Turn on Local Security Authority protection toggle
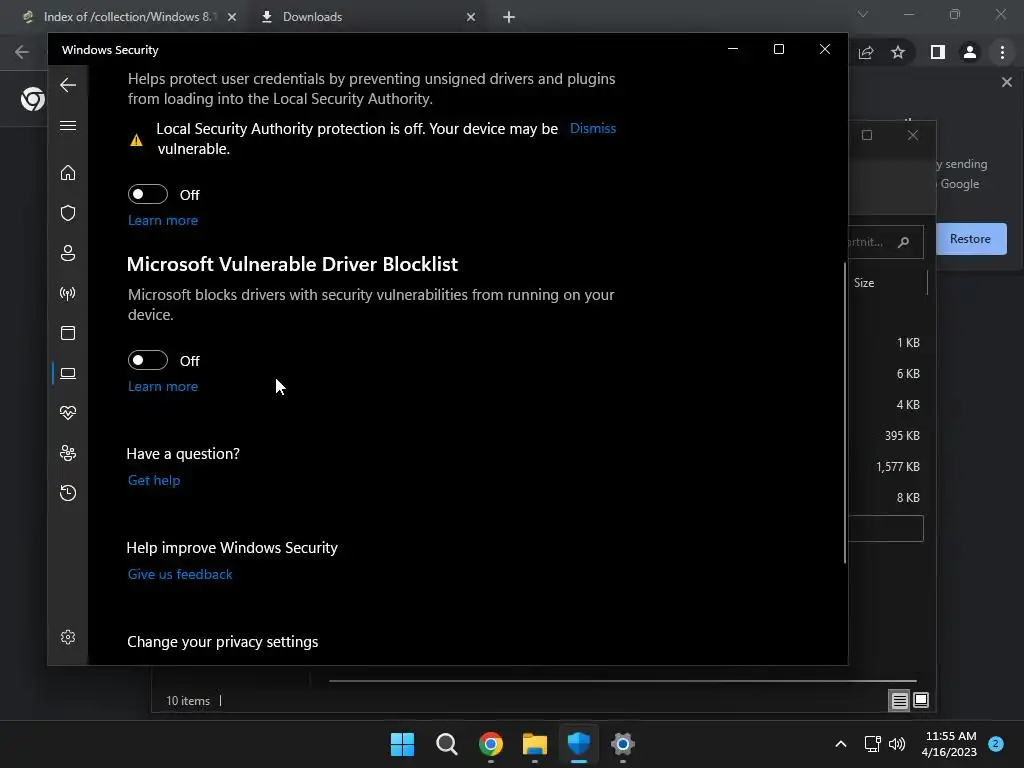 pos(148,195)
